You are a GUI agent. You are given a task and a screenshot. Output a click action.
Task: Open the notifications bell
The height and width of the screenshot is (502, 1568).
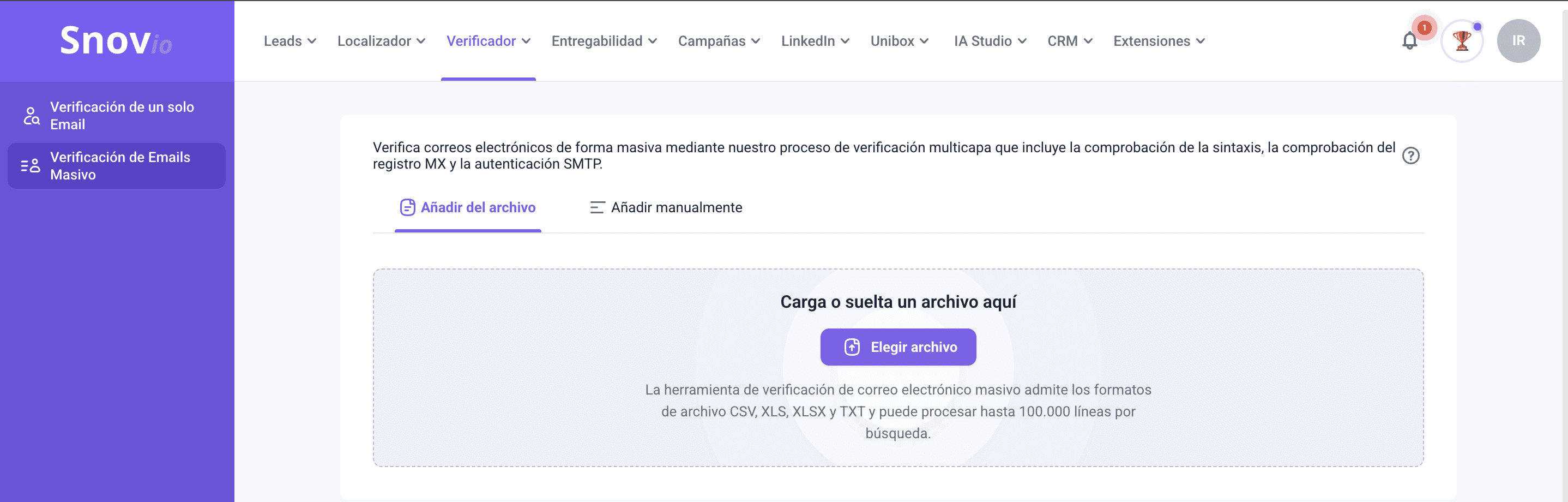[1409, 41]
